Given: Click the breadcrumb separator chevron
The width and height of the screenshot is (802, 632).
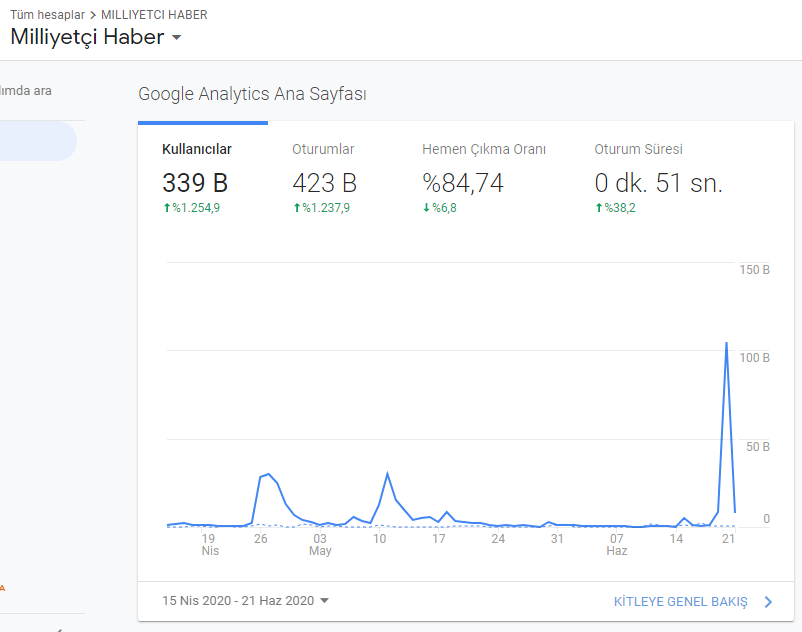Looking at the screenshot, I should 93,15.
